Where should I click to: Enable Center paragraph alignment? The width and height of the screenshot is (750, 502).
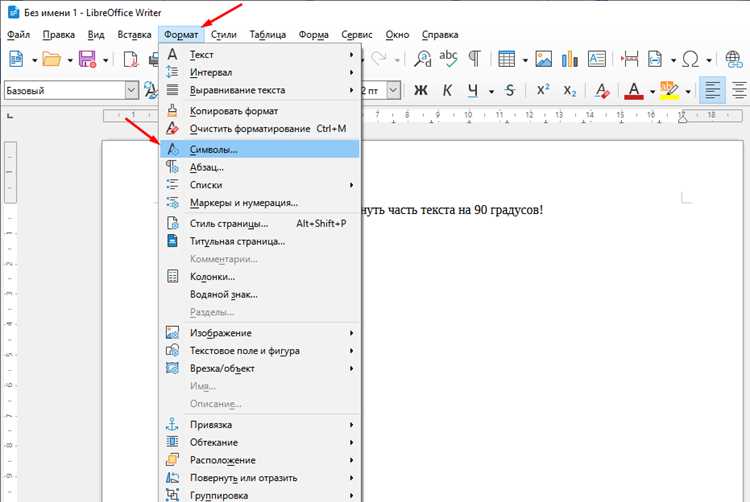(x=739, y=90)
